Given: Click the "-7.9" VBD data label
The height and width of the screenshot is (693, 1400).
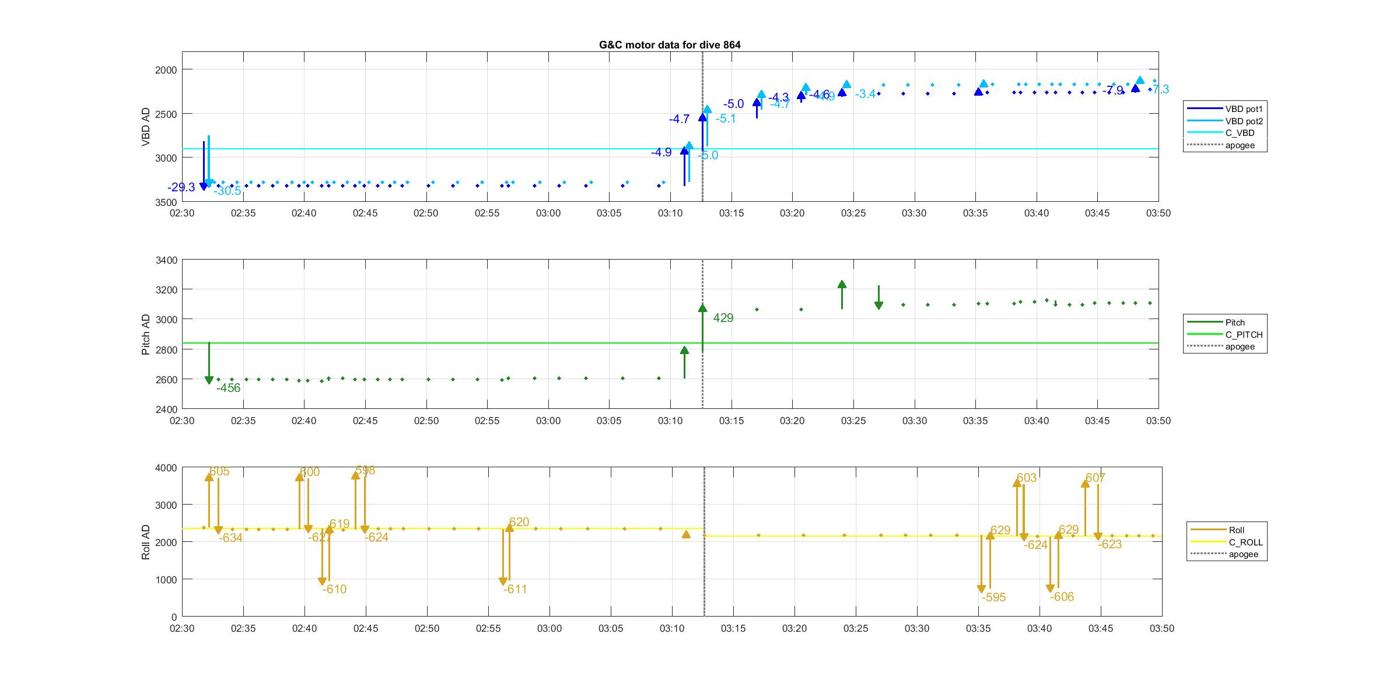Looking at the screenshot, I should coord(1113,90).
